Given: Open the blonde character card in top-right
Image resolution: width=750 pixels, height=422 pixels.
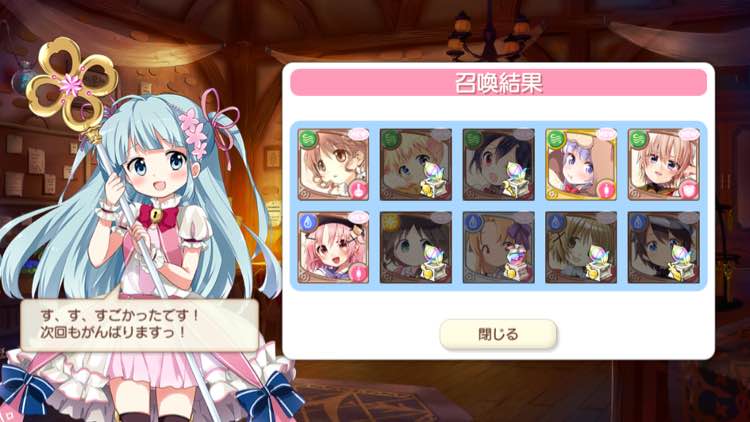Looking at the screenshot, I should click(x=663, y=164).
